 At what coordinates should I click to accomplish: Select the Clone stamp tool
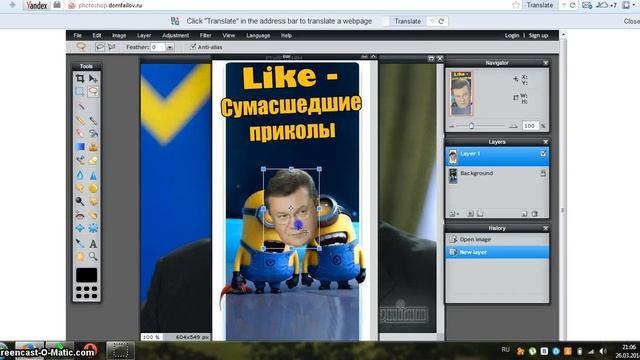pyautogui.click(x=93, y=147)
